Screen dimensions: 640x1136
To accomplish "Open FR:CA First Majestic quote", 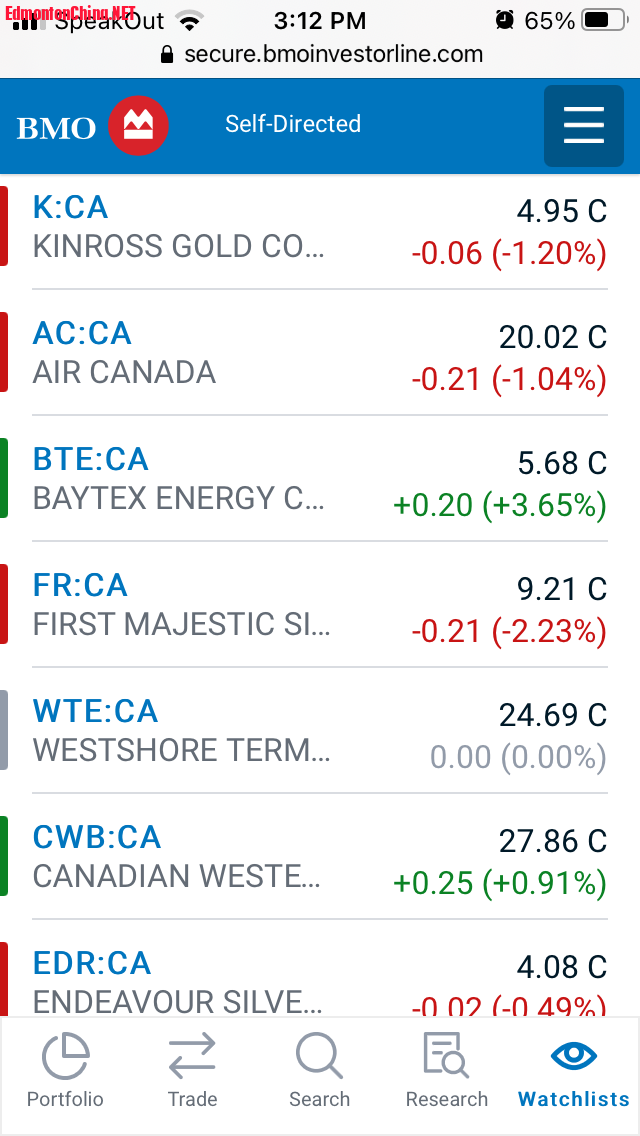I will click(80, 585).
